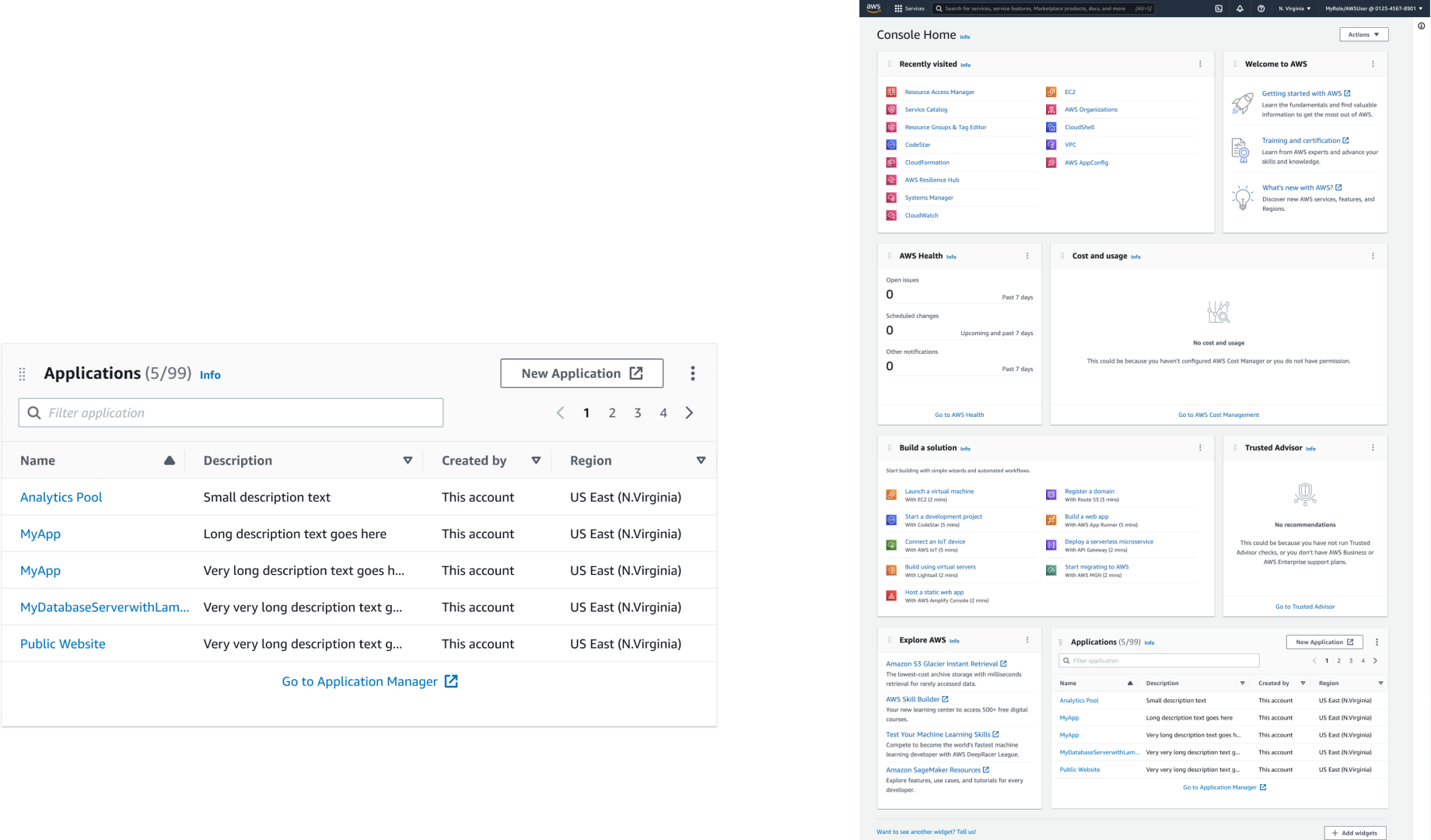Image resolution: width=1431 pixels, height=840 pixels.
Task: Click the Systems Manager service icon
Action: coord(891,198)
